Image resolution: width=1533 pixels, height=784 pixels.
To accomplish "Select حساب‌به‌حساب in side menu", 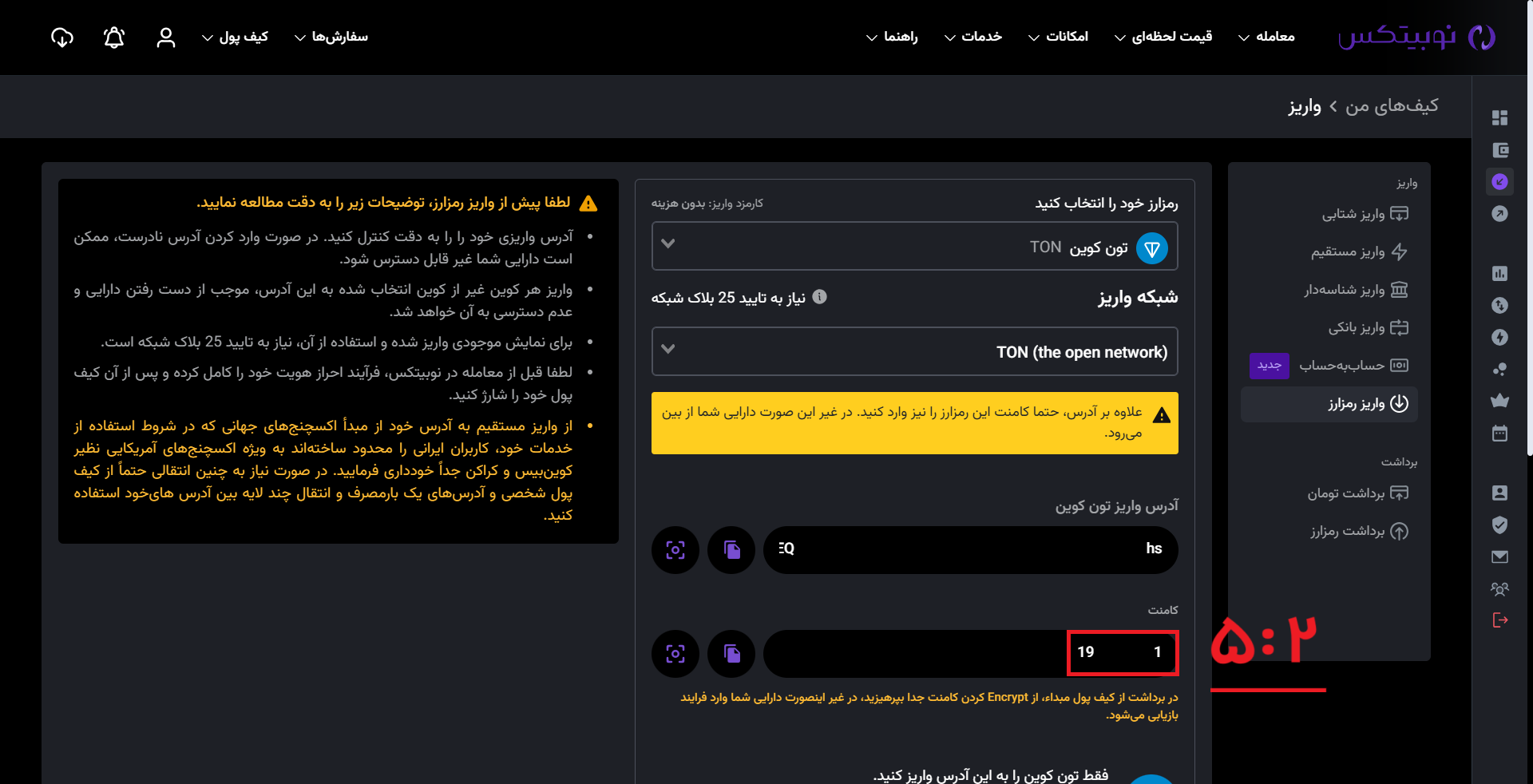I will (x=1353, y=366).
